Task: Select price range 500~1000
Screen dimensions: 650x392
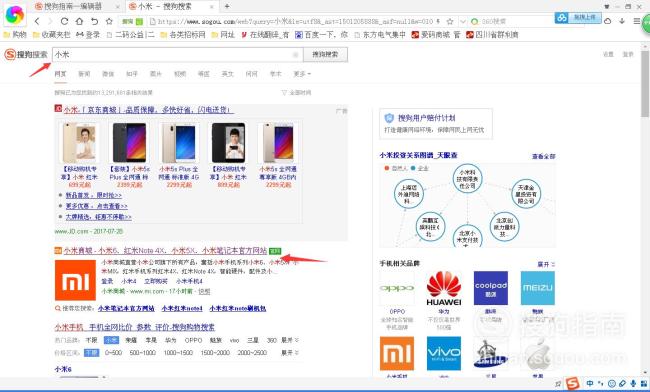Action: tap(143, 353)
